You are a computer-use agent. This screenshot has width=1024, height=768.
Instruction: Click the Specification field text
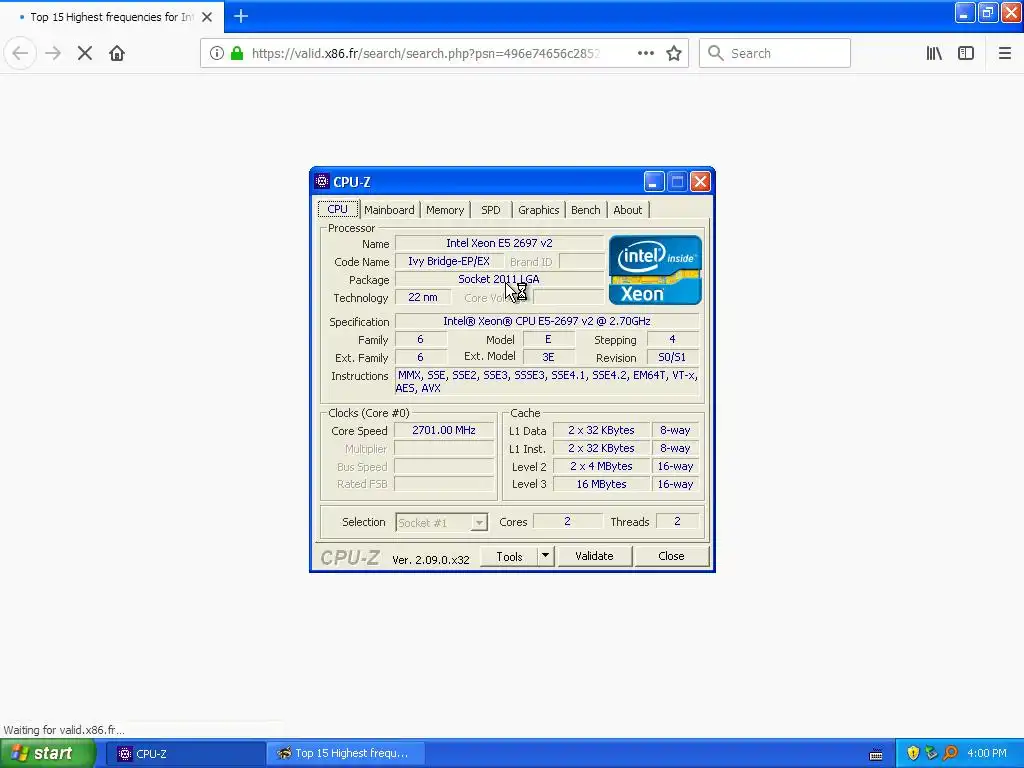click(x=547, y=321)
